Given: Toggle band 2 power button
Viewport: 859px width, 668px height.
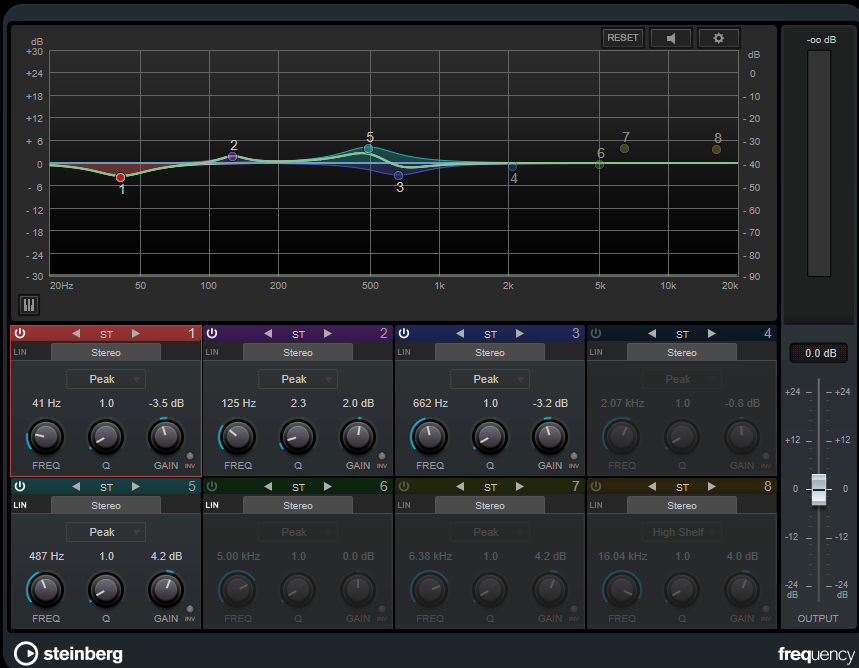Looking at the screenshot, I should tap(212, 333).
